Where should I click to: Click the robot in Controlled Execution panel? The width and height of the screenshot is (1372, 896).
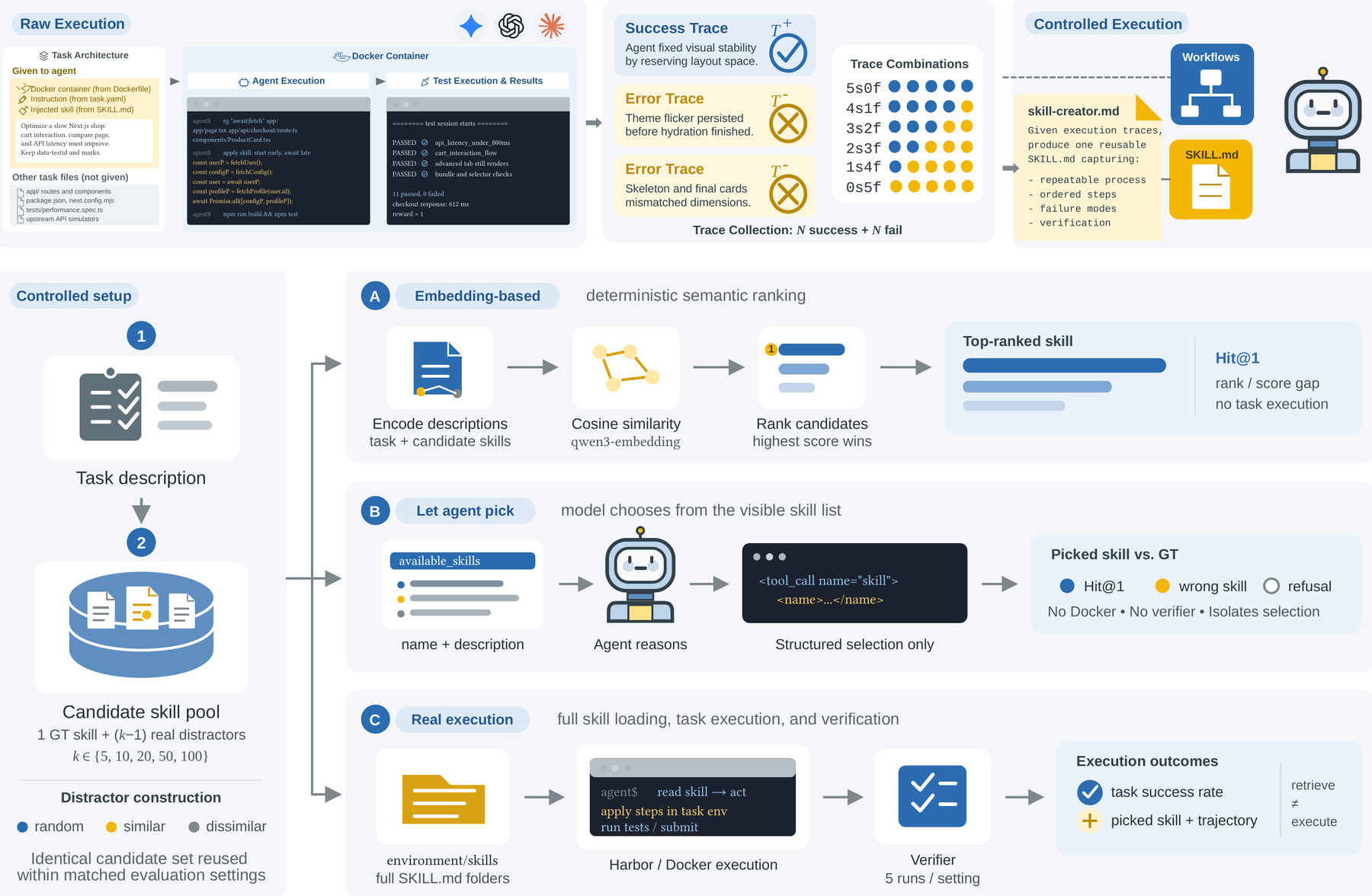tap(1322, 120)
